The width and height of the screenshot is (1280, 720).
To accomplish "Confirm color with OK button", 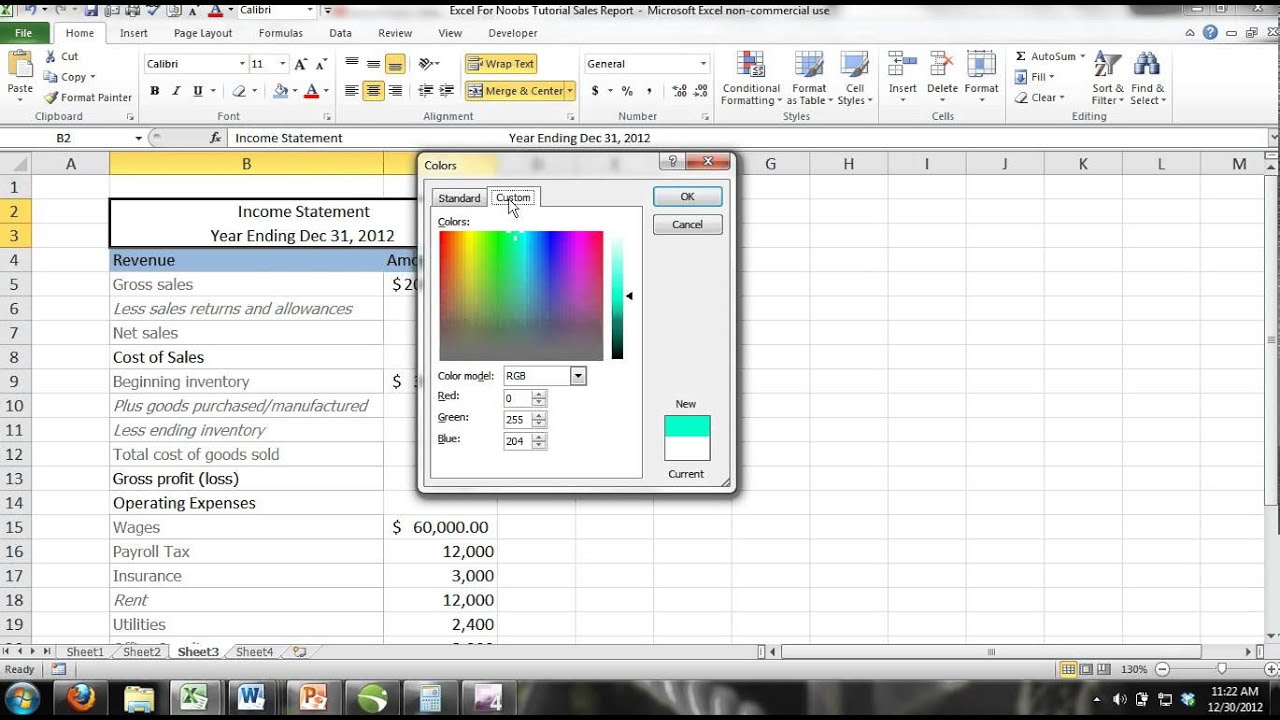I will (687, 197).
